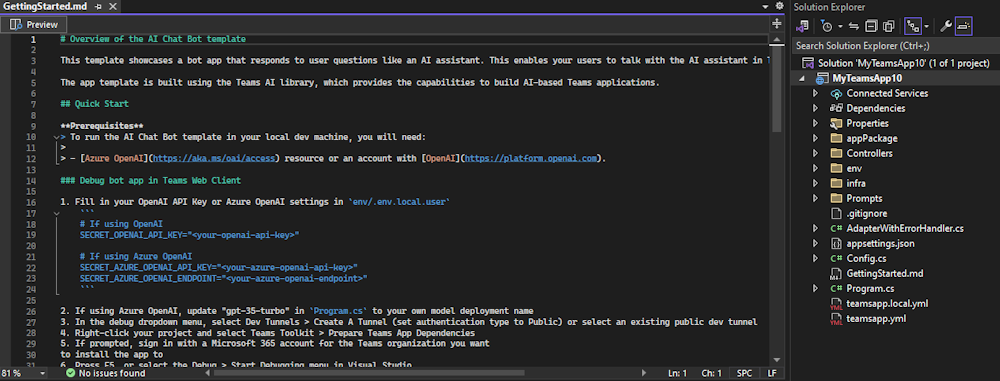
Task: Switch between Solution and Folder views
Action: click(803, 26)
